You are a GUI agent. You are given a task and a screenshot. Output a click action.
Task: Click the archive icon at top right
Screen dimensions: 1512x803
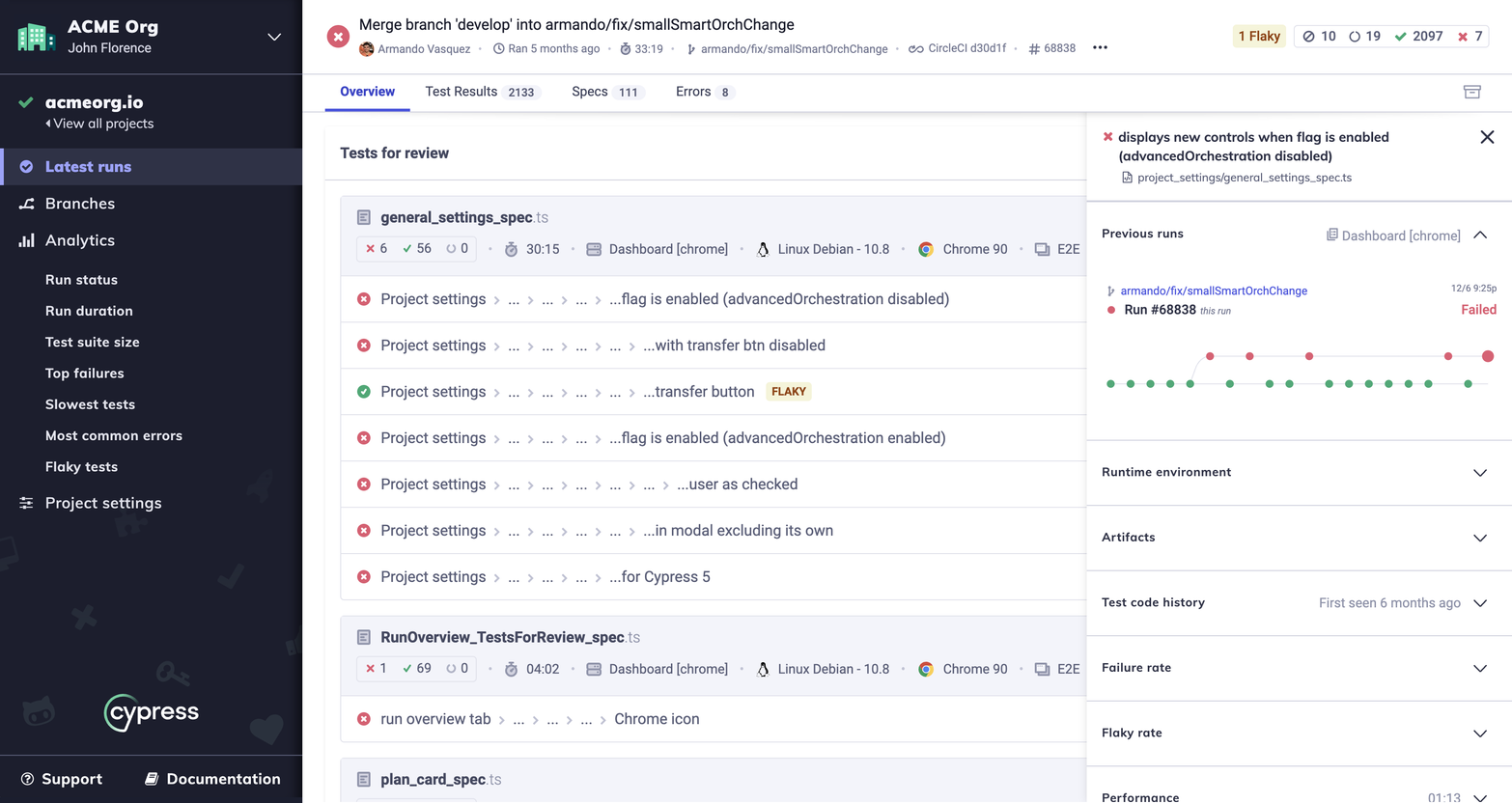[1471, 92]
